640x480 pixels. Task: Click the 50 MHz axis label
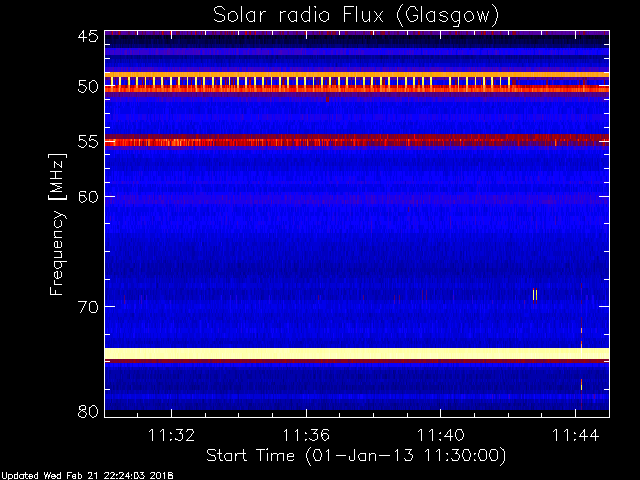tap(88, 87)
